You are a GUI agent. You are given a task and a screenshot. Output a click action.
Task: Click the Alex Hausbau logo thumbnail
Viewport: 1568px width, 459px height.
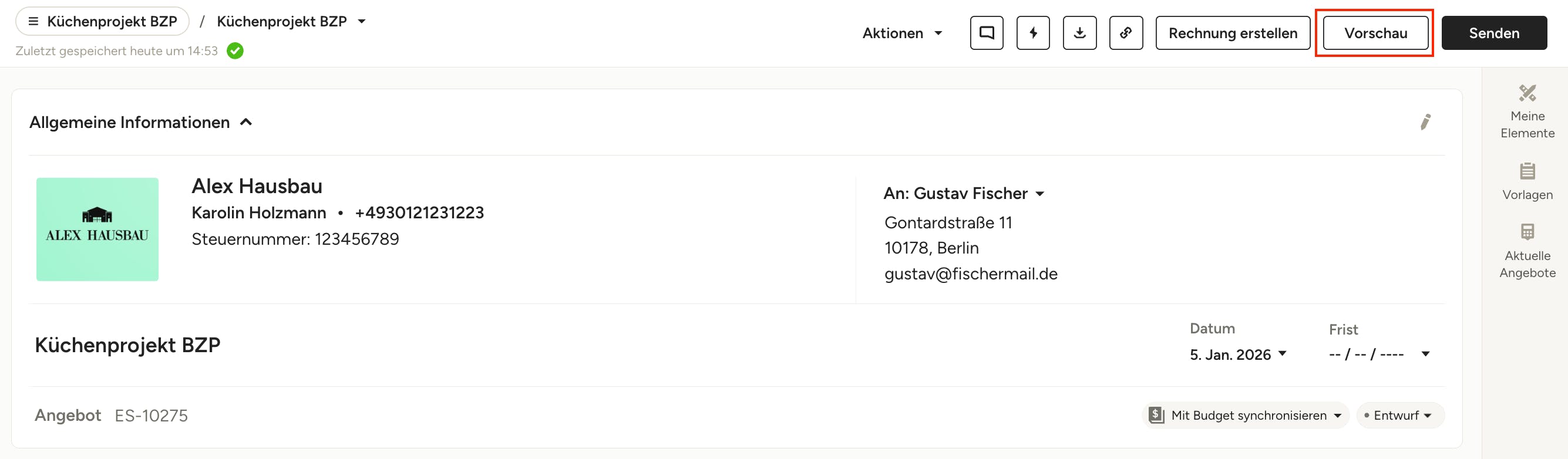(97, 229)
